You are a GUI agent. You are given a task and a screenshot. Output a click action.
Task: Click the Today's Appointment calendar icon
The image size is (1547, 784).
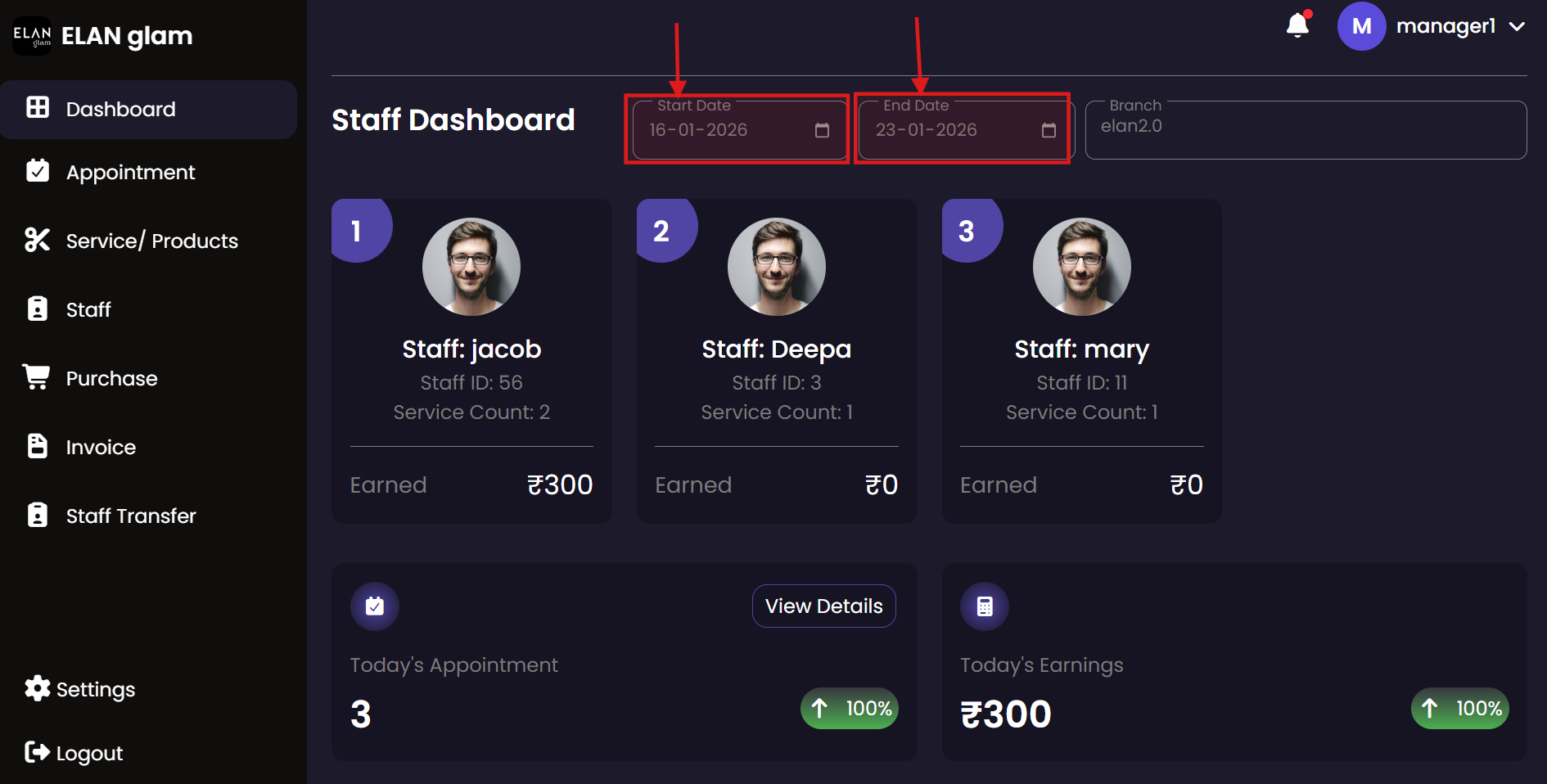click(375, 606)
